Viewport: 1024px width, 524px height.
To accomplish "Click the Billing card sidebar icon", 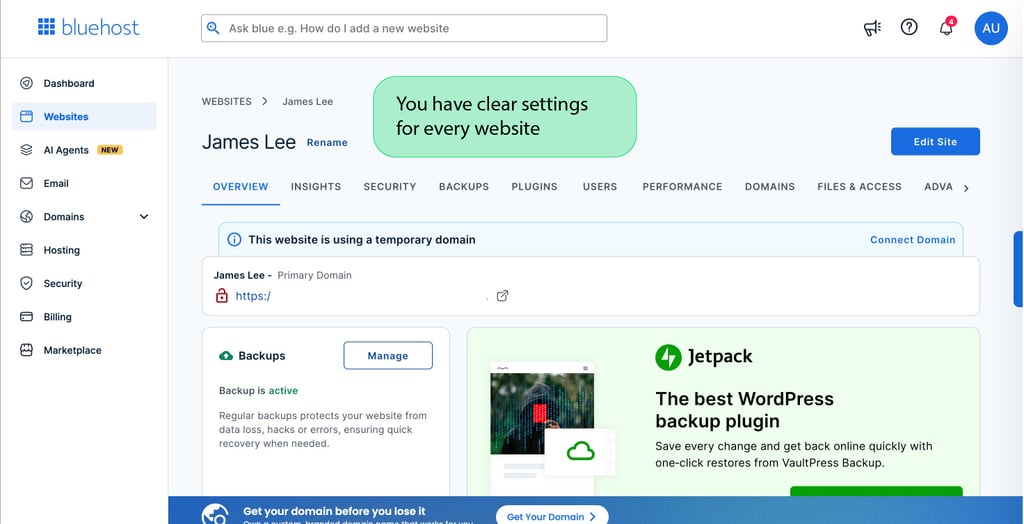I will tap(26, 316).
